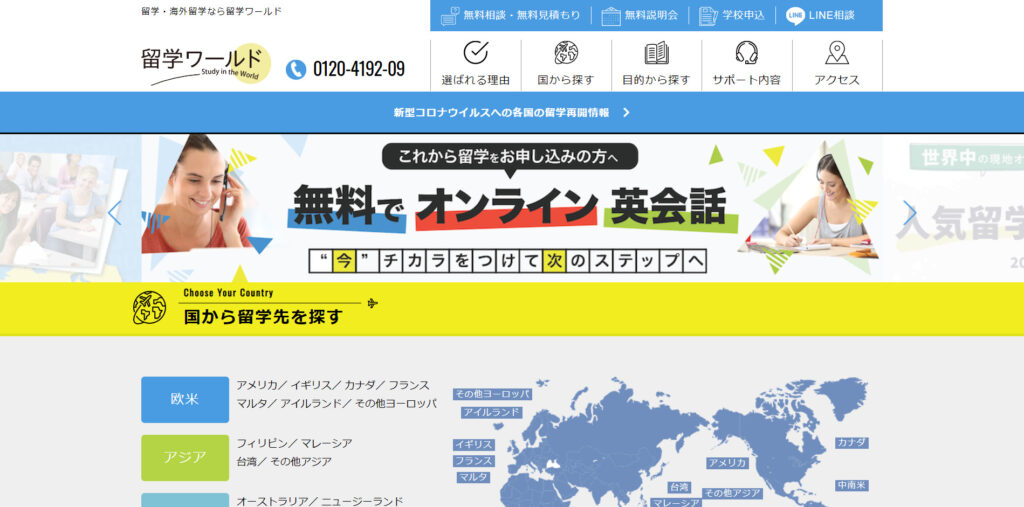This screenshot has width=1024, height=507.
Task: Click 台湾 label on the map
Action: click(x=679, y=487)
